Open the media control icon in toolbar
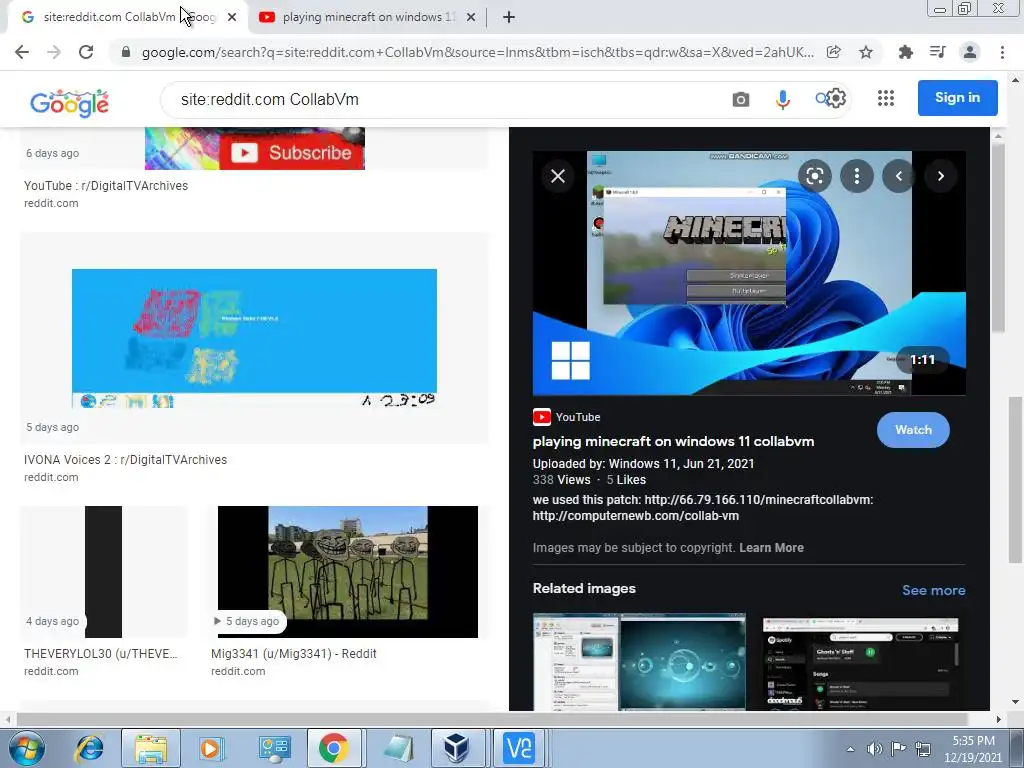1024x768 pixels. (x=937, y=52)
